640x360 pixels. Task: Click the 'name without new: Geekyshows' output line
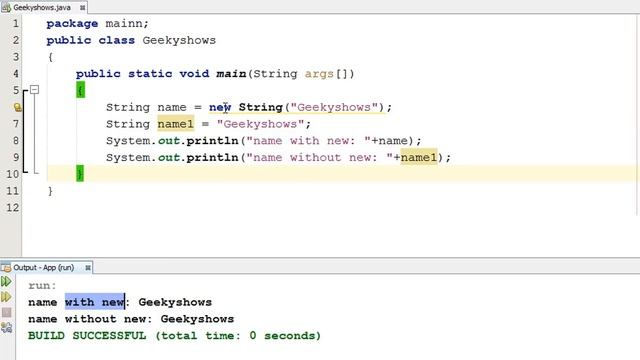click(131, 319)
